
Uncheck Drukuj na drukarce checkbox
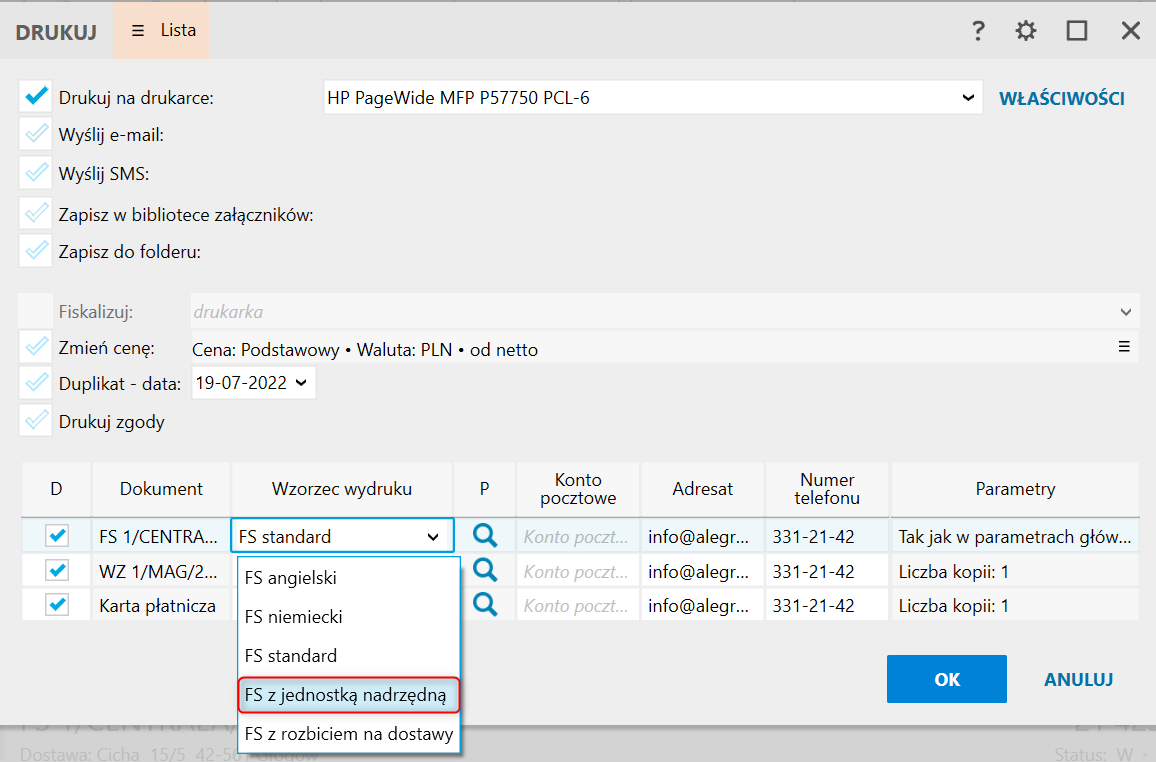(x=35, y=97)
